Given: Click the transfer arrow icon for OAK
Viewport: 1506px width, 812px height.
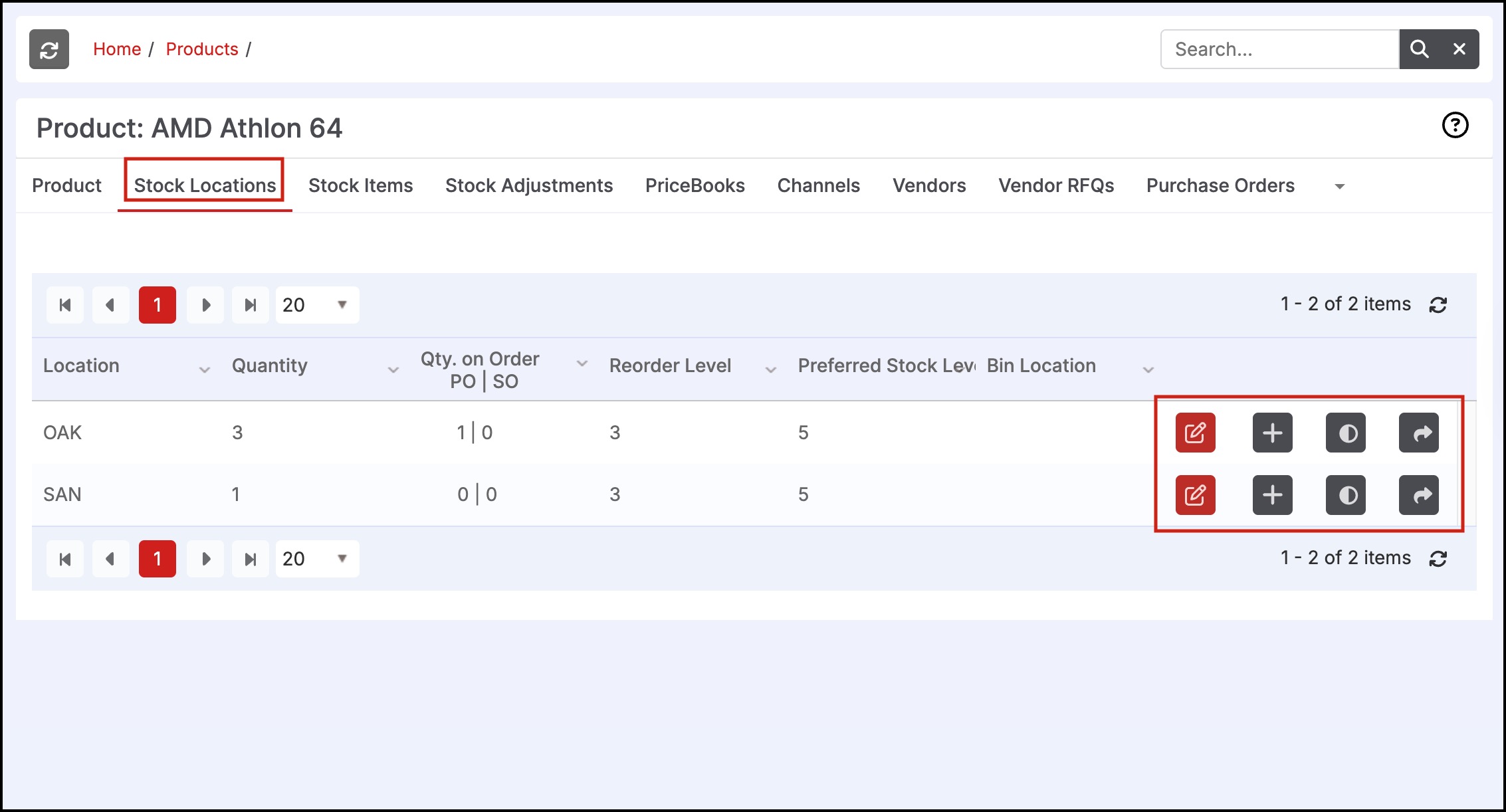Looking at the screenshot, I should coord(1418,433).
